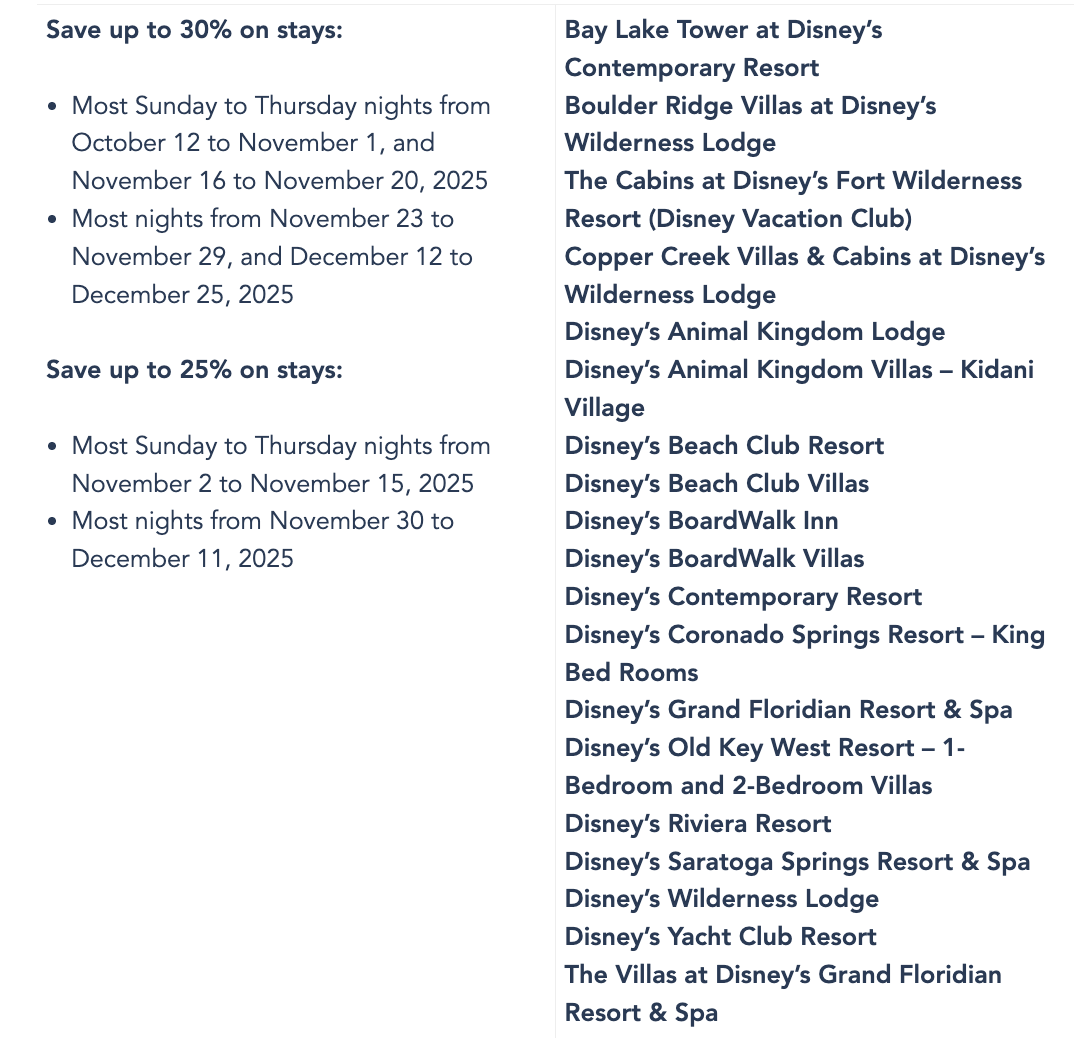
Task: Click the standalone Disney's Wilderness Lodge link
Action: point(721,899)
